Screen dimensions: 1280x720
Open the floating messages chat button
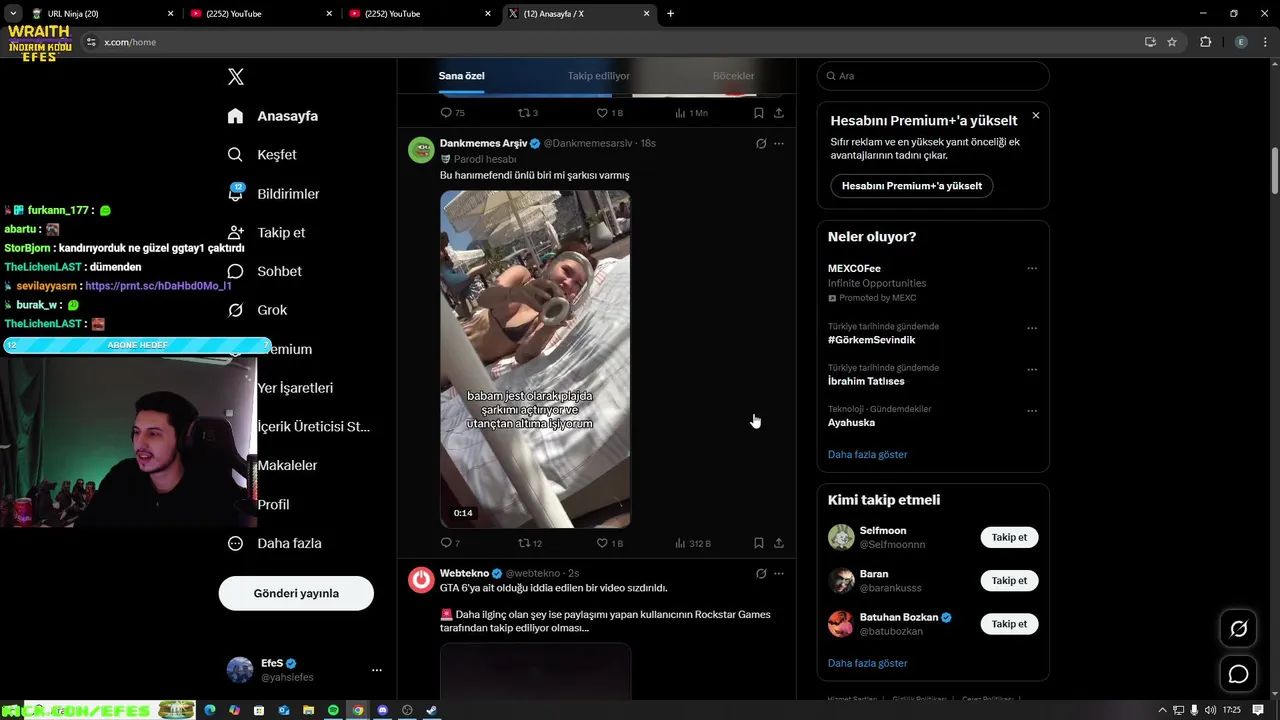(x=1238, y=674)
